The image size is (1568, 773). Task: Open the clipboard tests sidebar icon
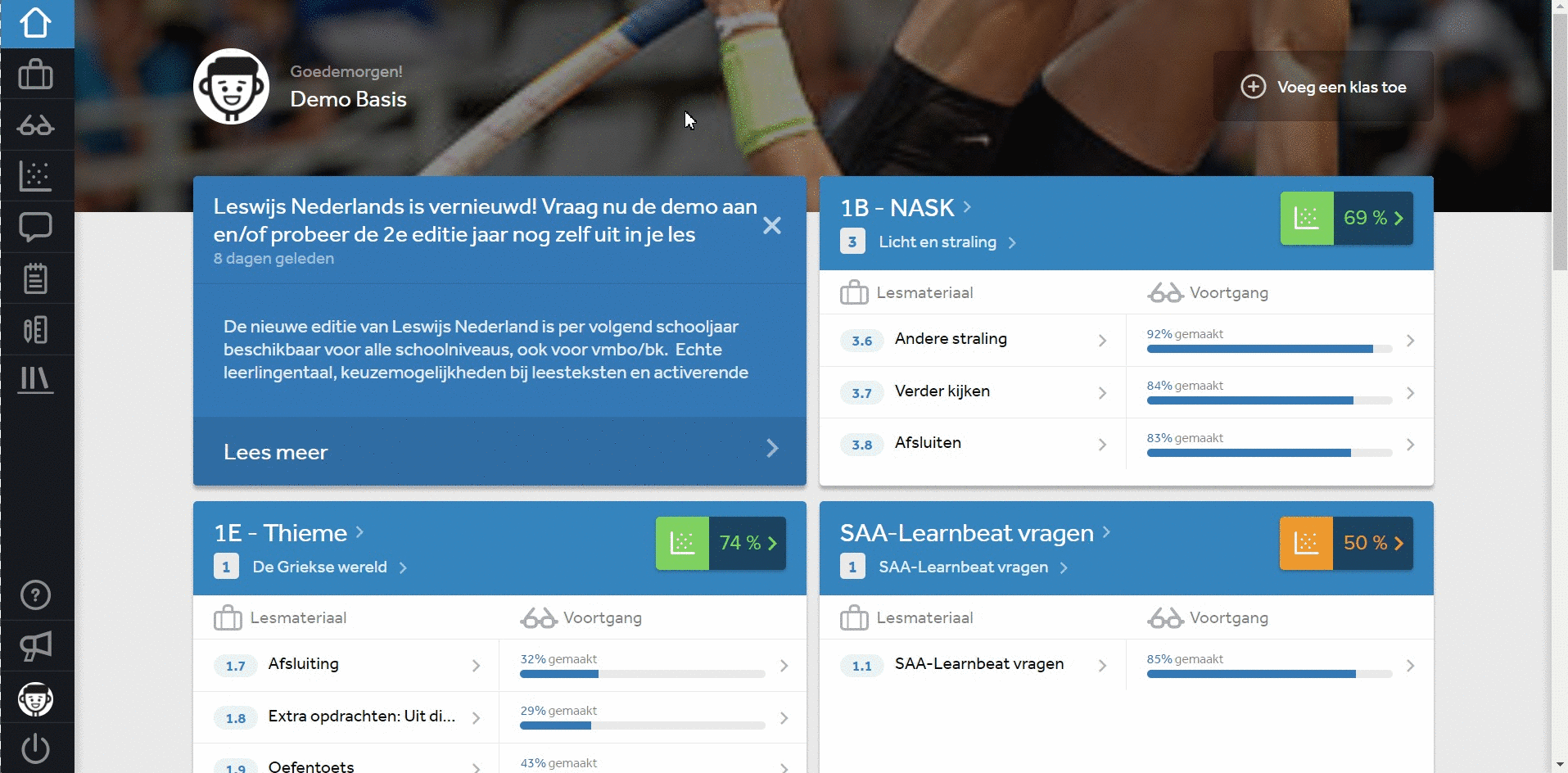[x=36, y=278]
